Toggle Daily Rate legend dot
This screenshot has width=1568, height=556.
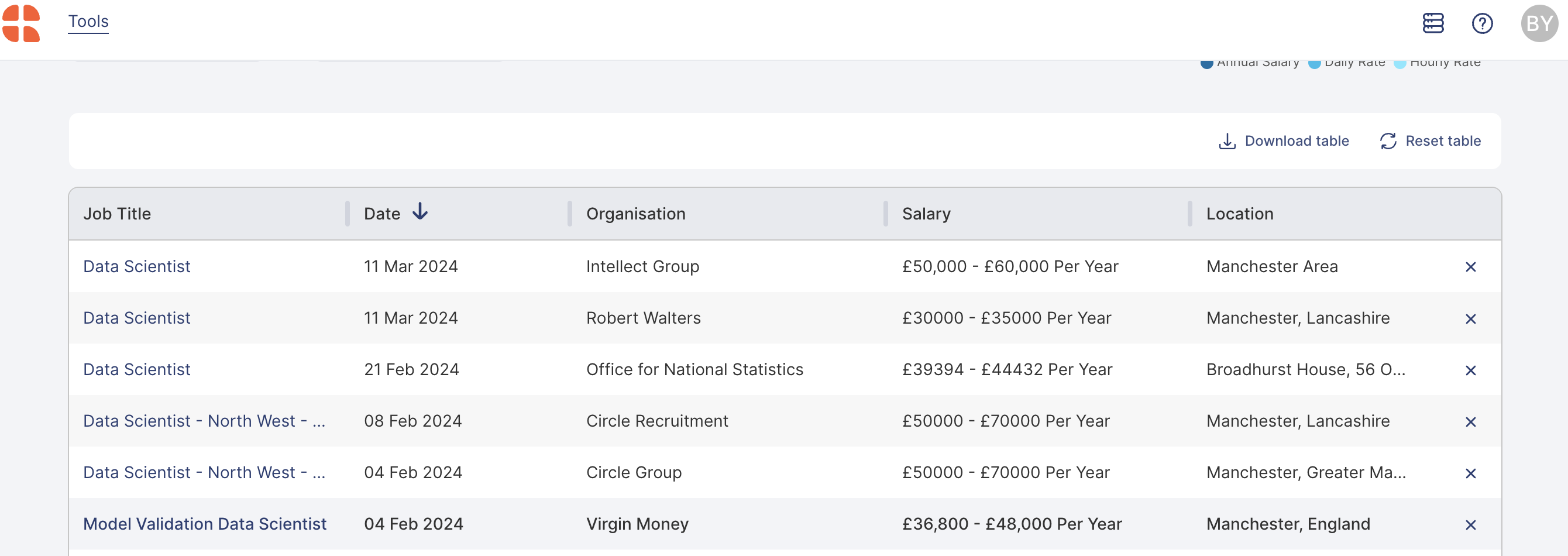pos(1314,63)
